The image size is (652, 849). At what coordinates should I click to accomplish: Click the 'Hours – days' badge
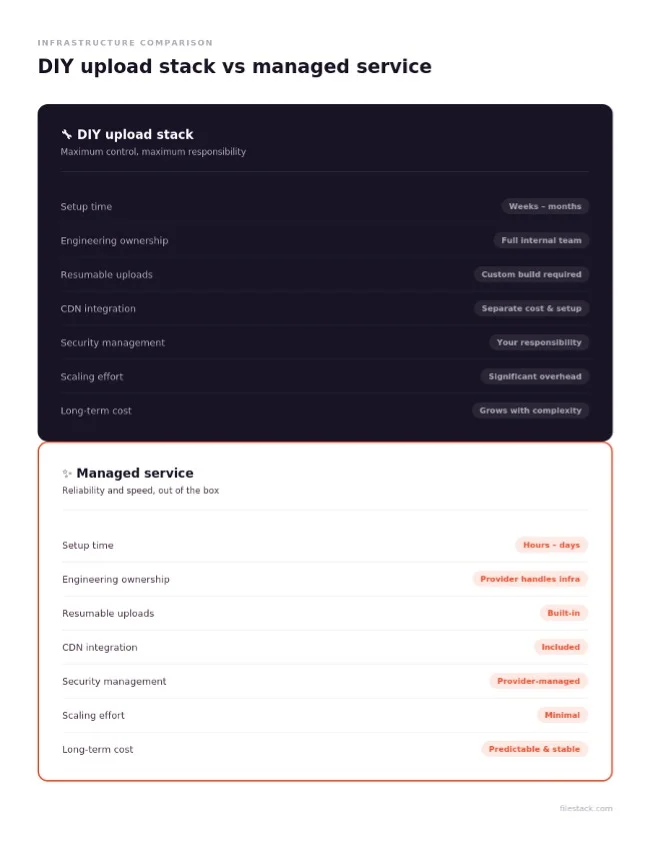[551, 545]
